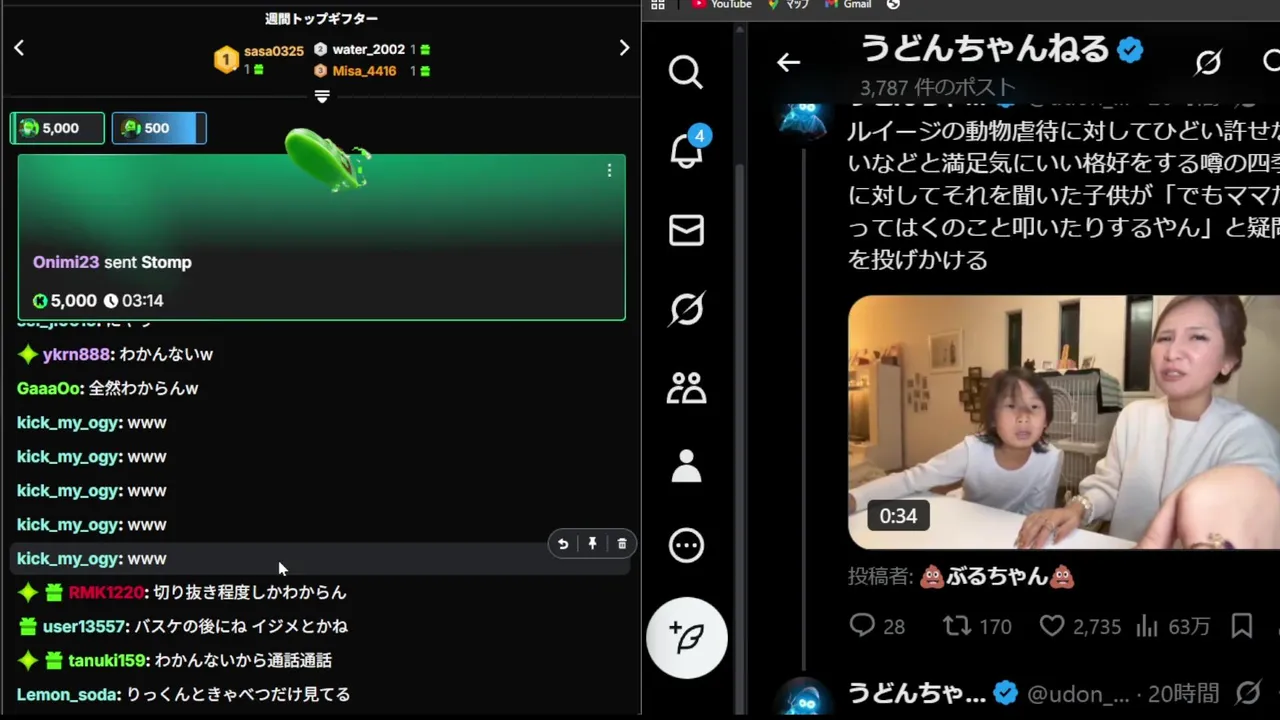1280x720 pixels.
Task: Click the X page scrollbar up arrow
Action: 741,32
